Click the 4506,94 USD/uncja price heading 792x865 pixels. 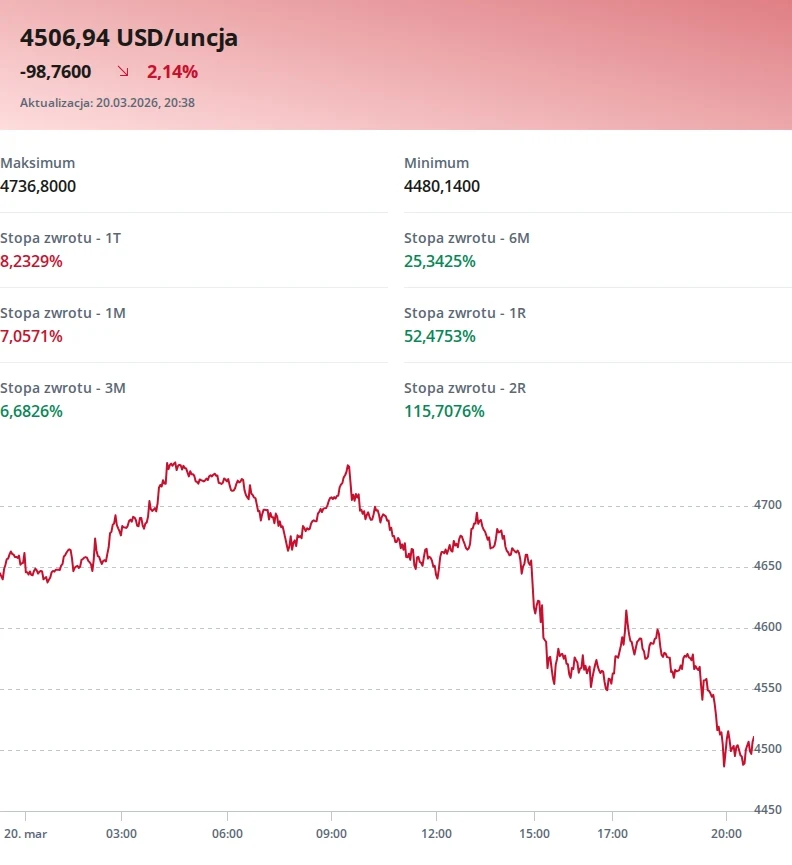(x=129, y=38)
